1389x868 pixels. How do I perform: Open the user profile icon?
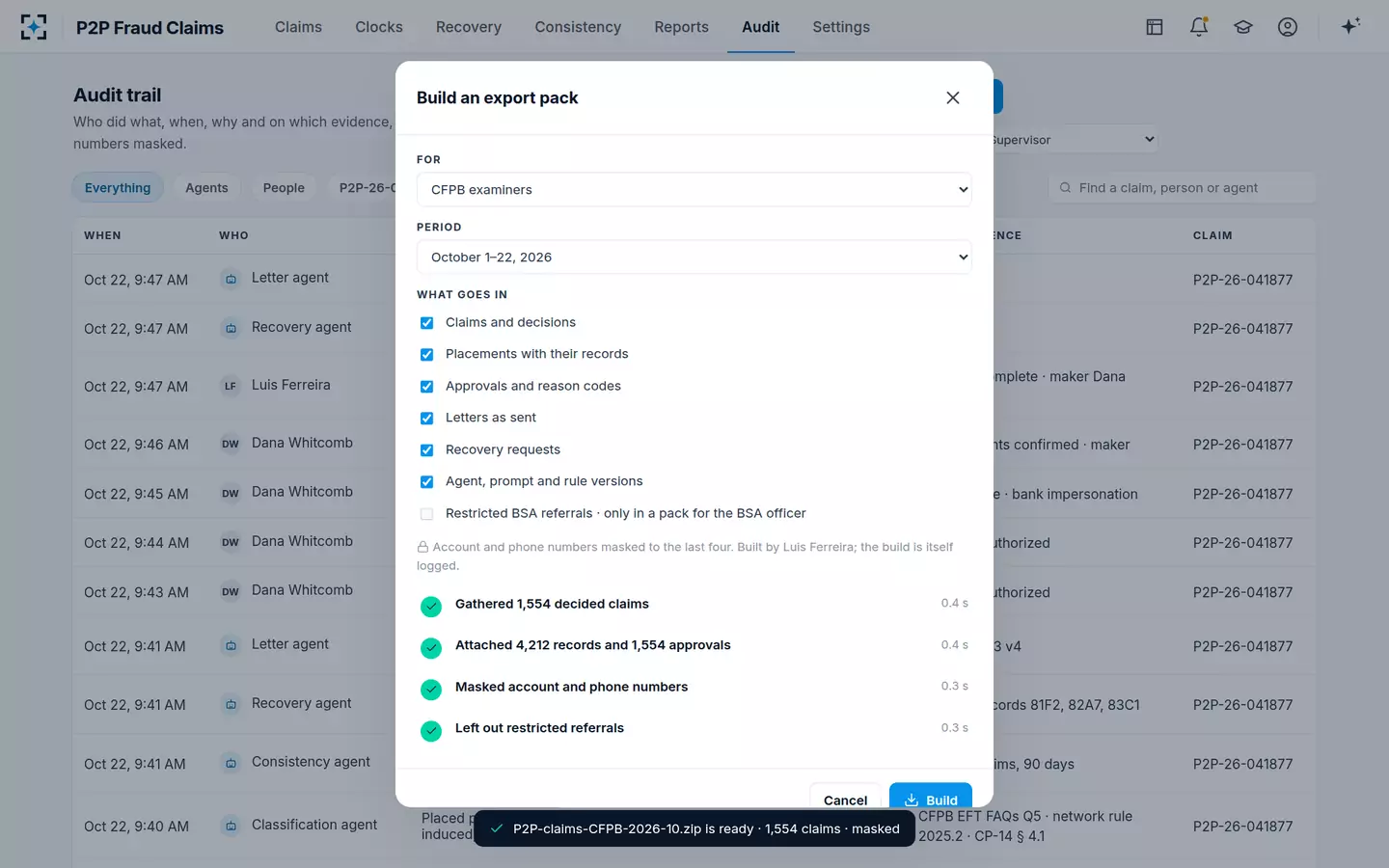(1288, 27)
